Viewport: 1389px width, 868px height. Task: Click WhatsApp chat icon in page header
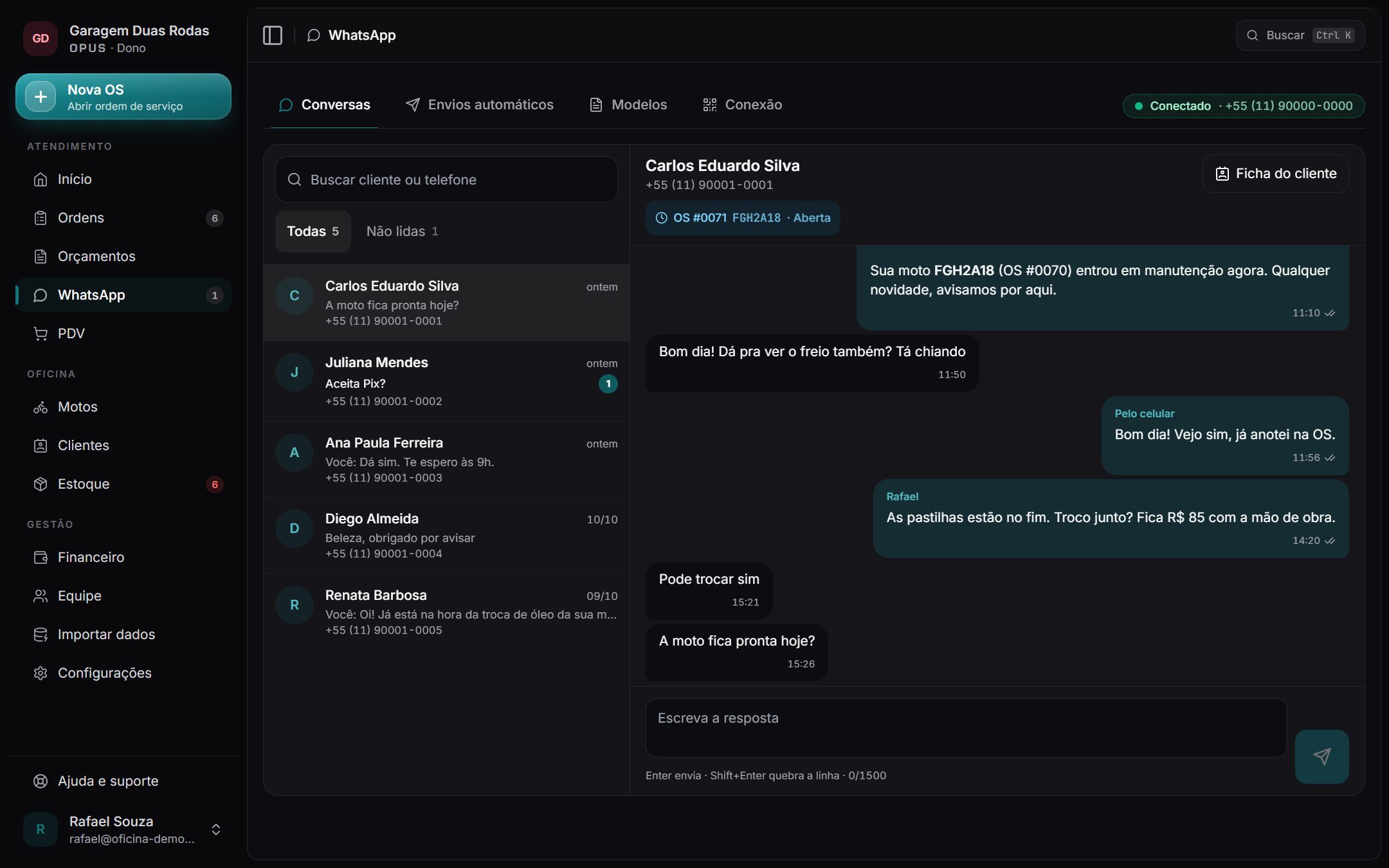click(x=314, y=35)
